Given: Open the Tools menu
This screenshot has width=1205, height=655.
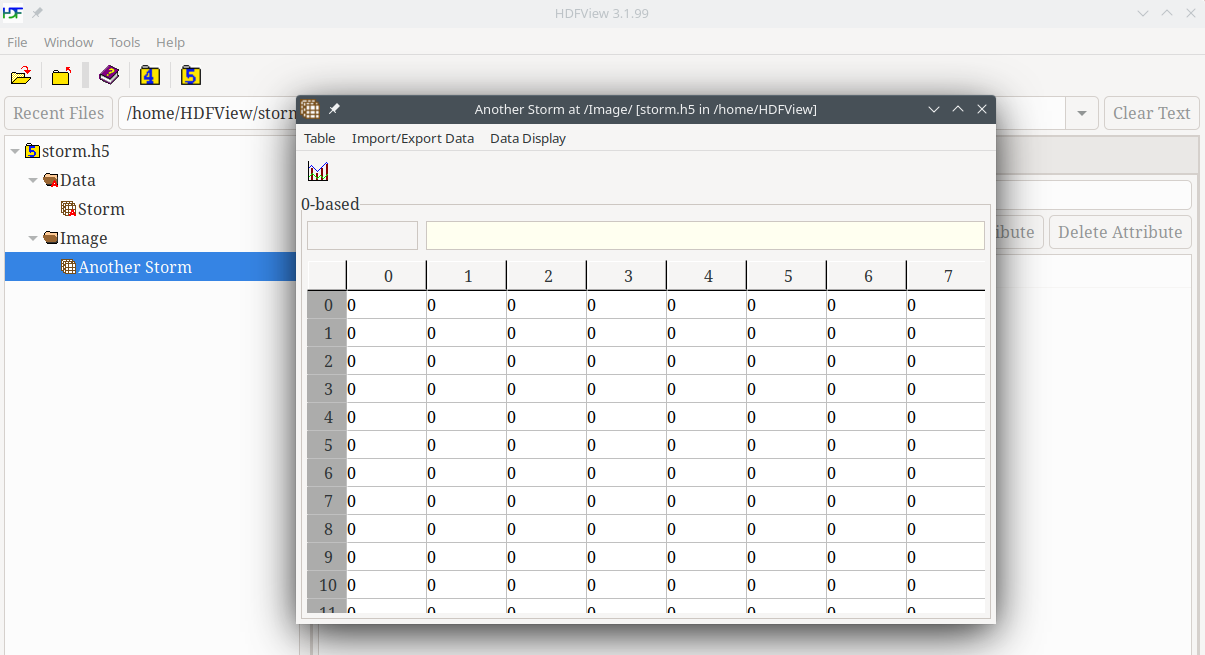Looking at the screenshot, I should pyautogui.click(x=124, y=42).
